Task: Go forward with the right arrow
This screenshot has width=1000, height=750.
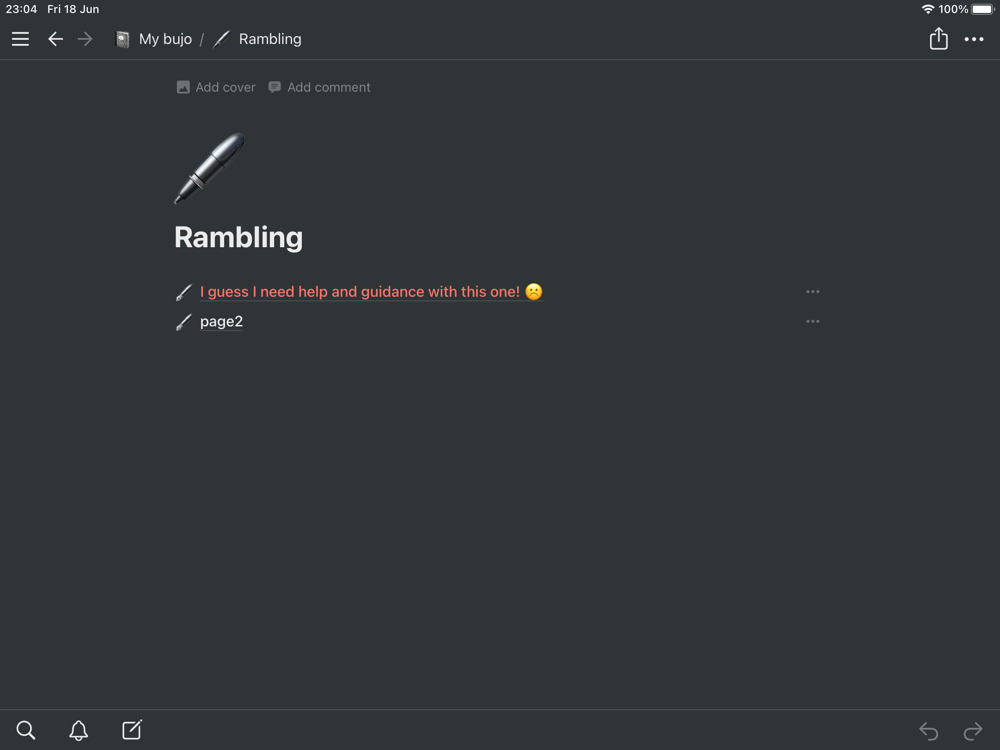Action: coord(85,39)
